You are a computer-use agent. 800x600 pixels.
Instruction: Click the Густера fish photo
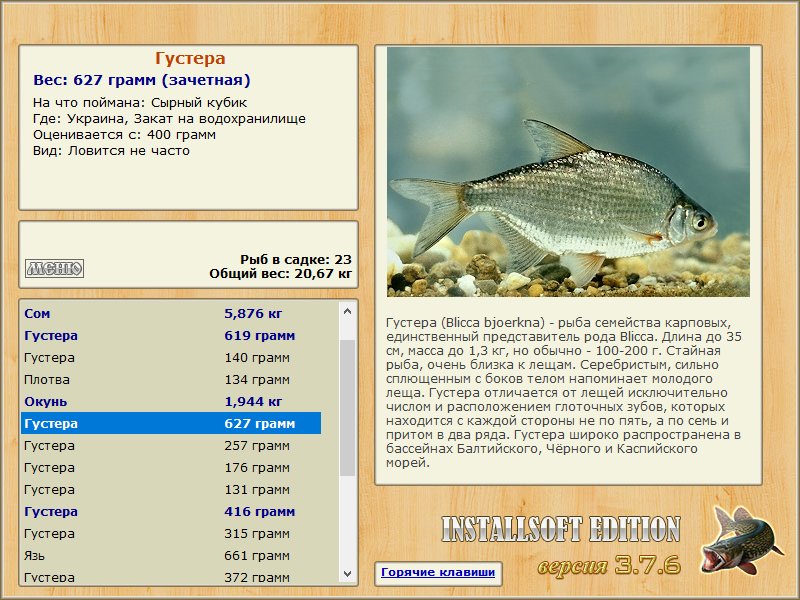568,172
